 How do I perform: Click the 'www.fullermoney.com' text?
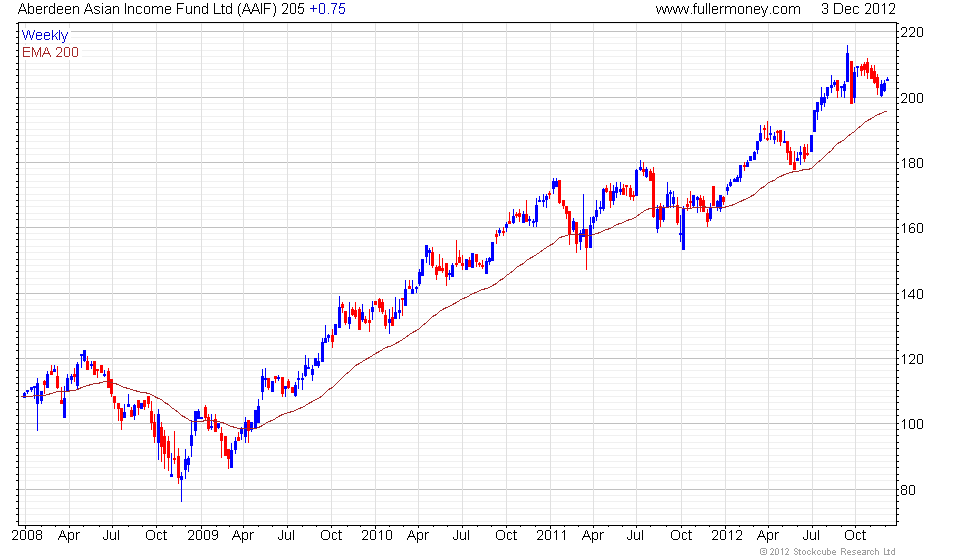click(x=728, y=9)
